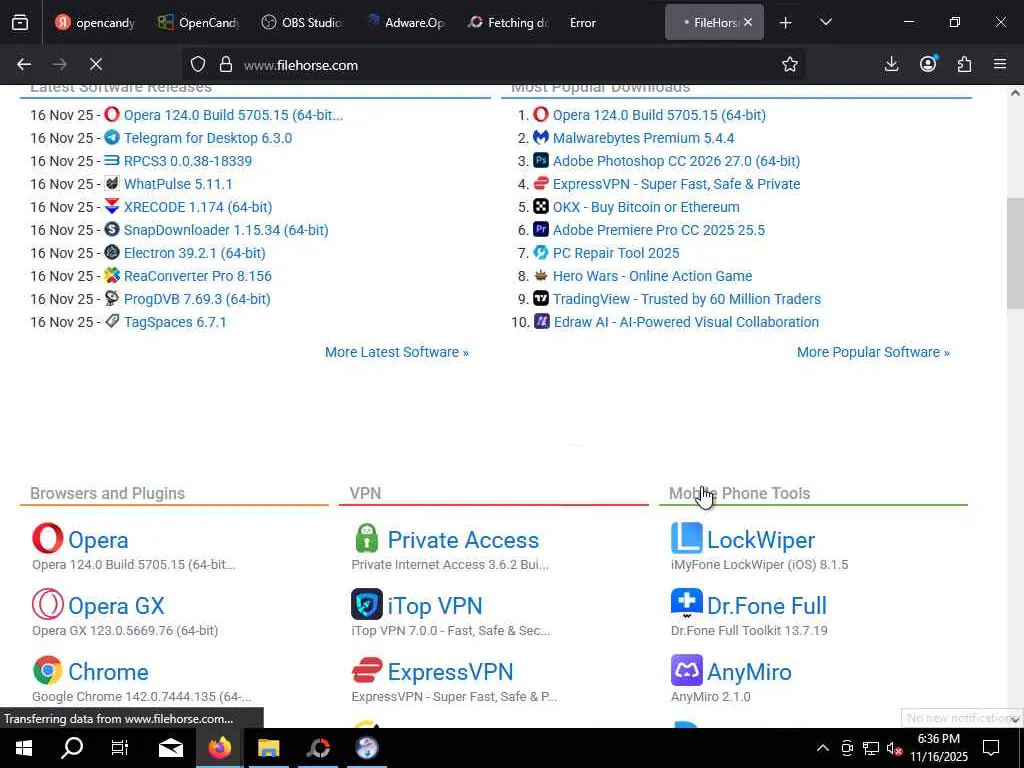The height and width of the screenshot is (768, 1024).
Task: Click the LockWiper icon
Action: [x=686, y=539]
